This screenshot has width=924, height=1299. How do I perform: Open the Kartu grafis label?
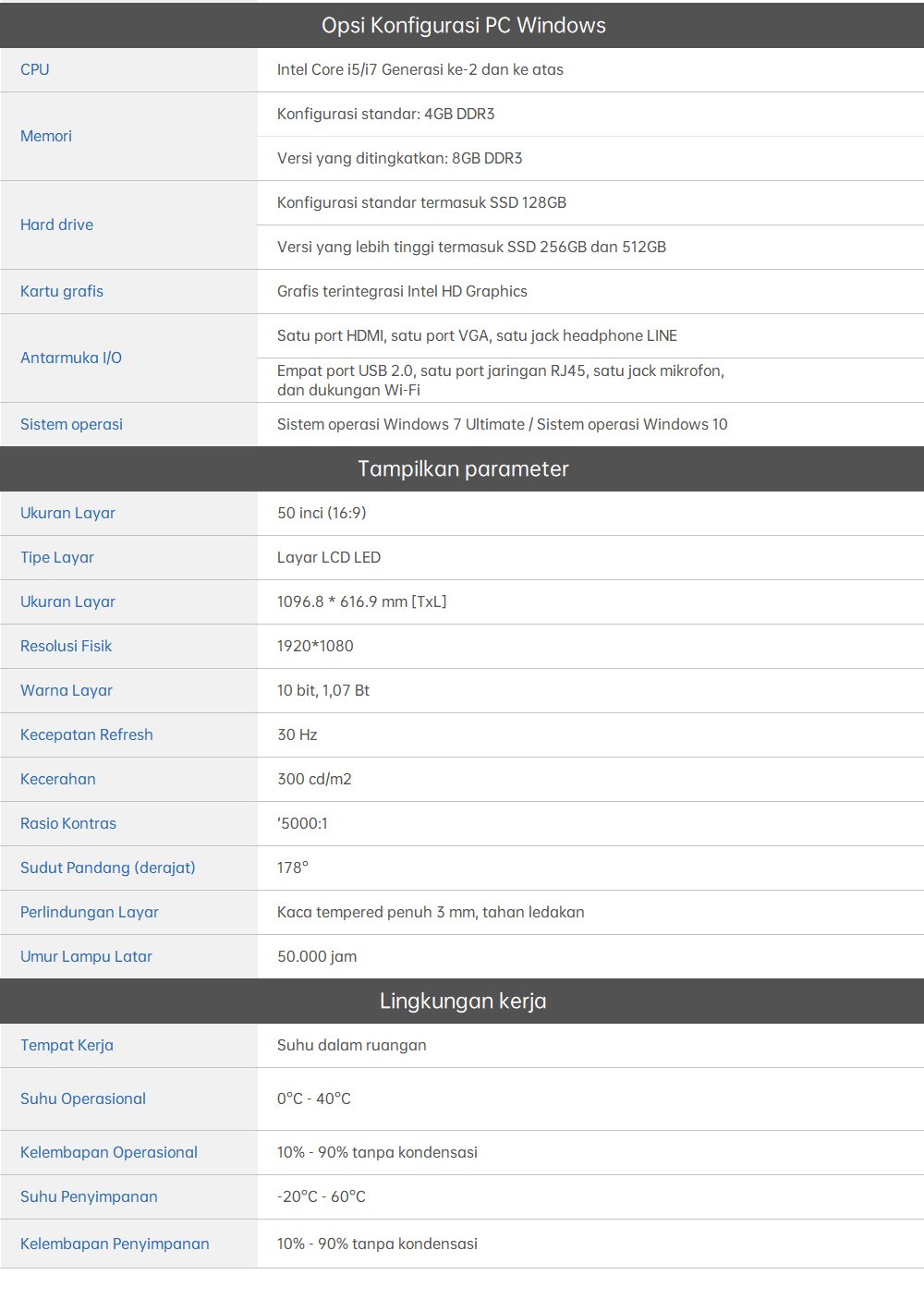[62, 291]
